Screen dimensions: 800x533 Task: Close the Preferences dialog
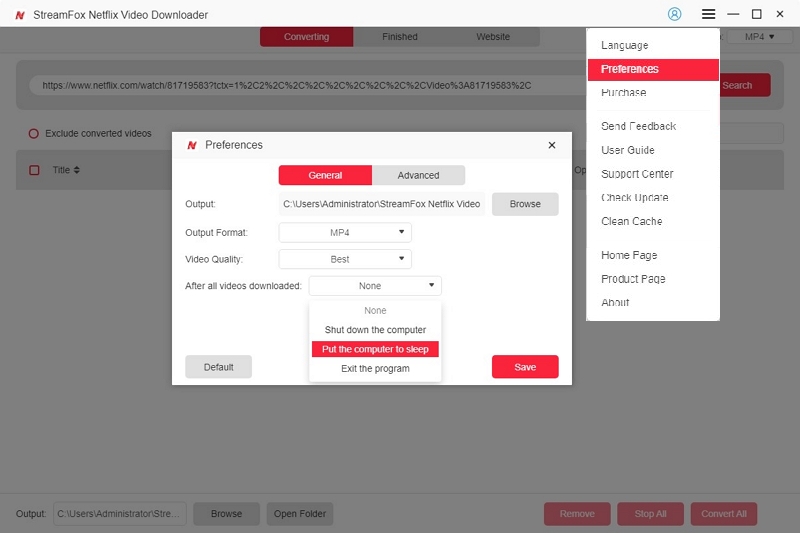point(552,145)
